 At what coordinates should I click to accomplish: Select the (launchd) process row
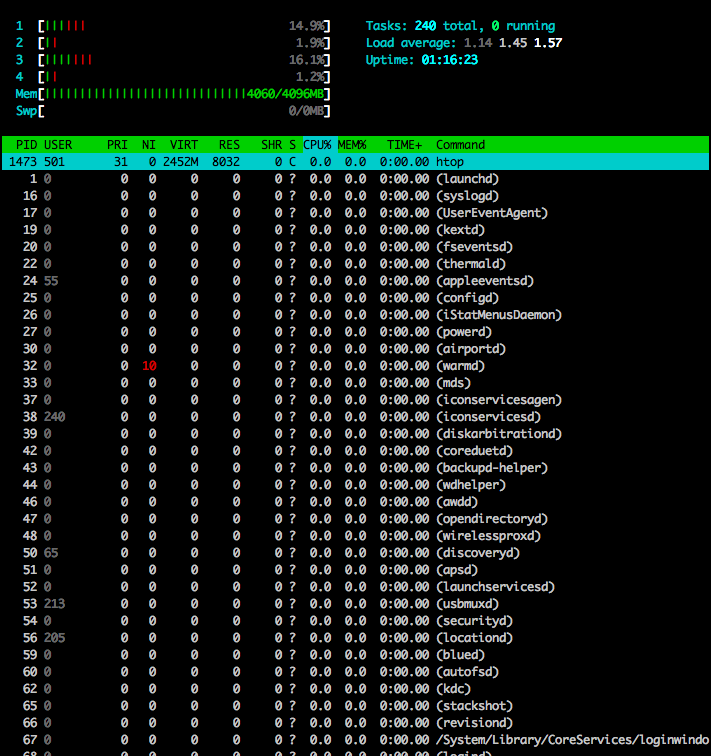(x=355, y=179)
